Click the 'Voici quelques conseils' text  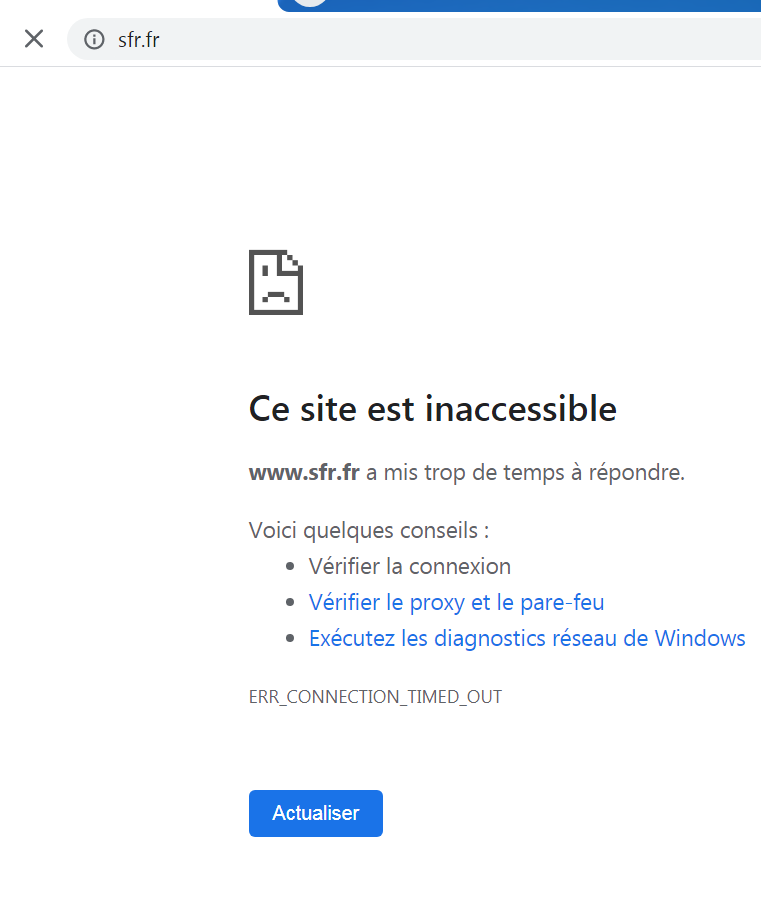(369, 530)
